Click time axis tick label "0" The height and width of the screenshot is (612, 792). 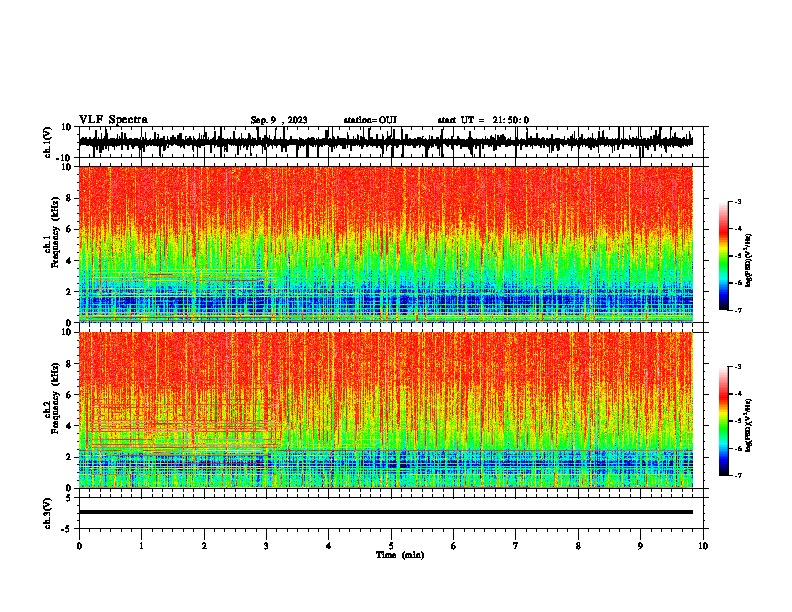pos(79,546)
